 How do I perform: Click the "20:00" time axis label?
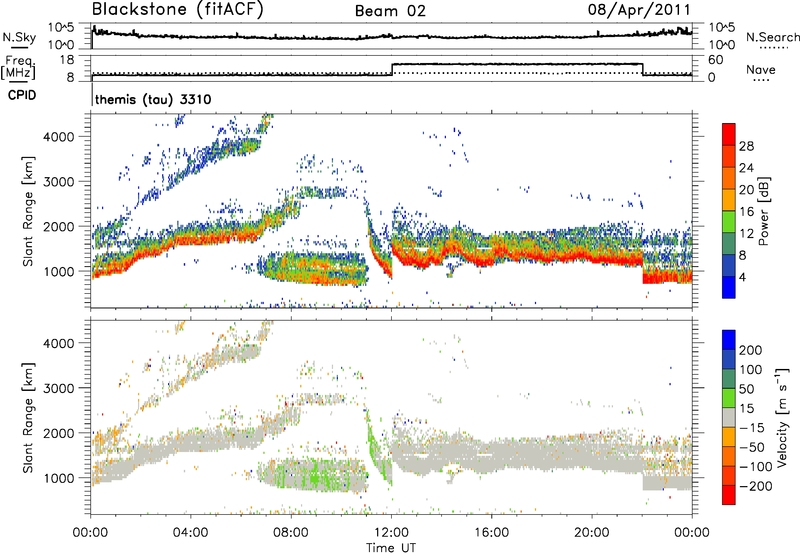[x=592, y=533]
